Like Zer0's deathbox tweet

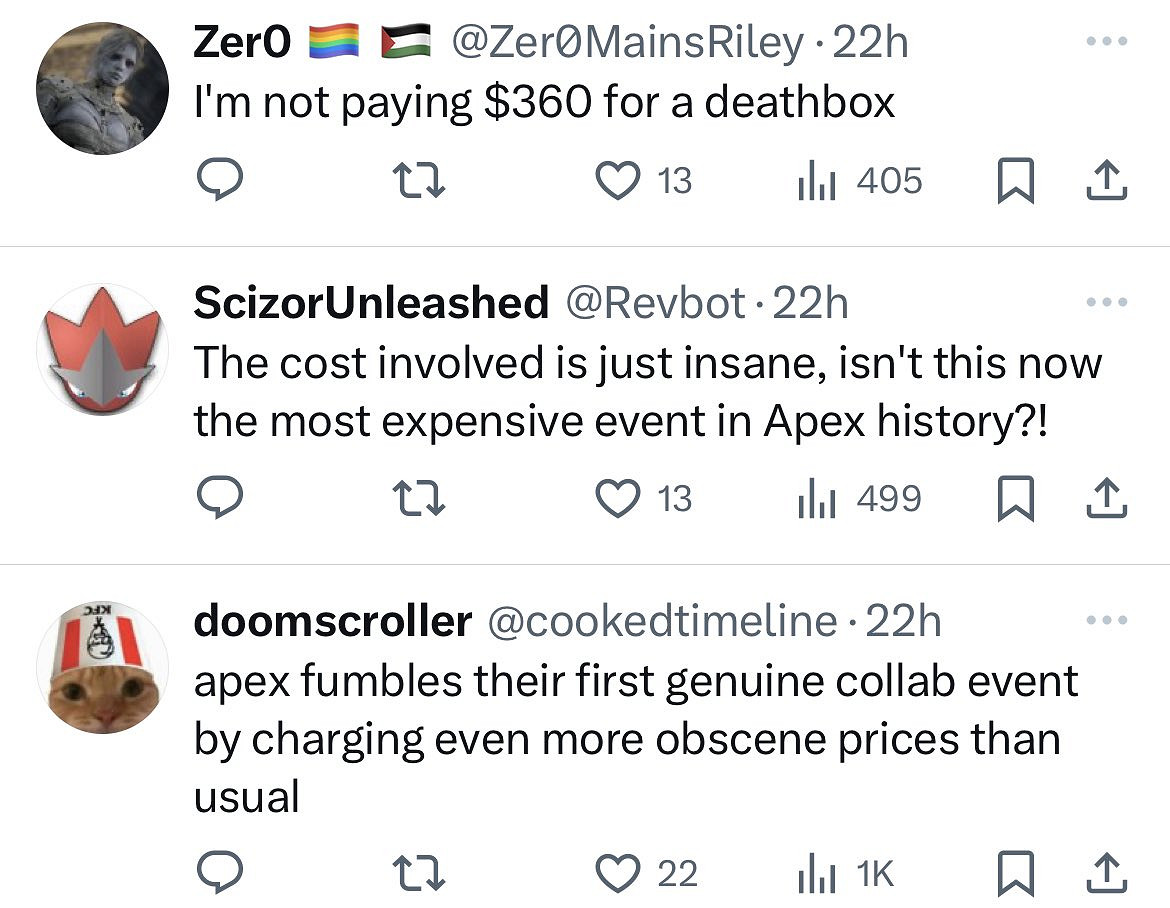coord(619,180)
